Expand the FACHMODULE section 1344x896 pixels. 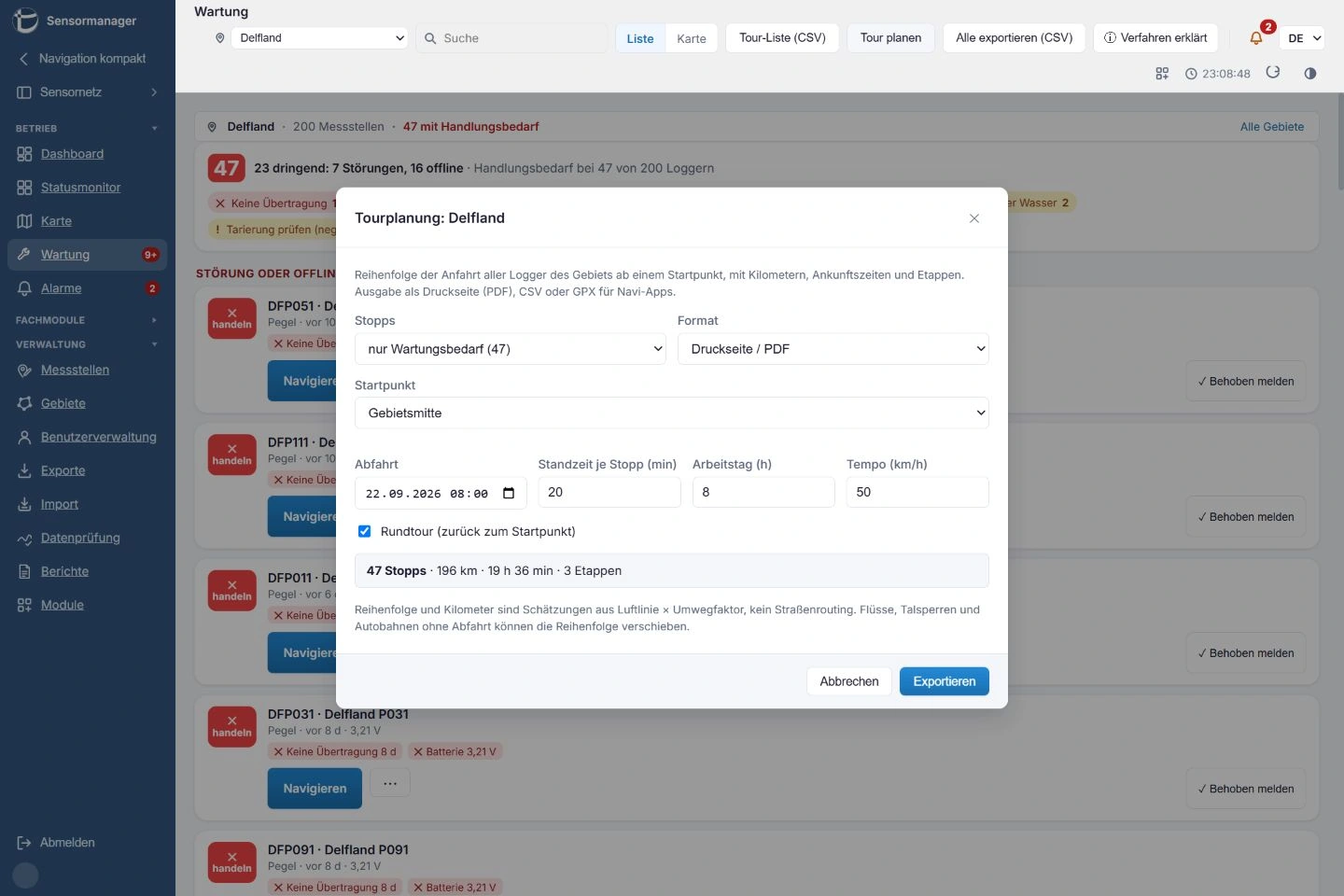154,320
